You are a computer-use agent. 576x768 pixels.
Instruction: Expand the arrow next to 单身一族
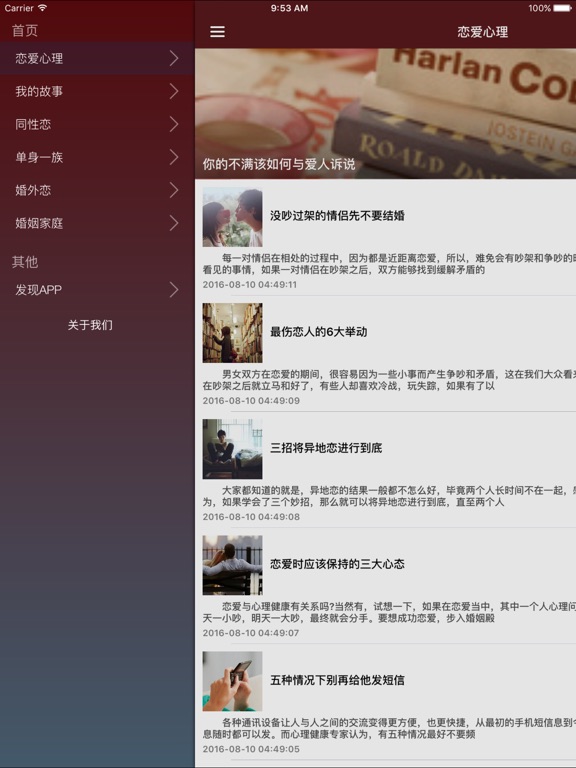(x=174, y=157)
